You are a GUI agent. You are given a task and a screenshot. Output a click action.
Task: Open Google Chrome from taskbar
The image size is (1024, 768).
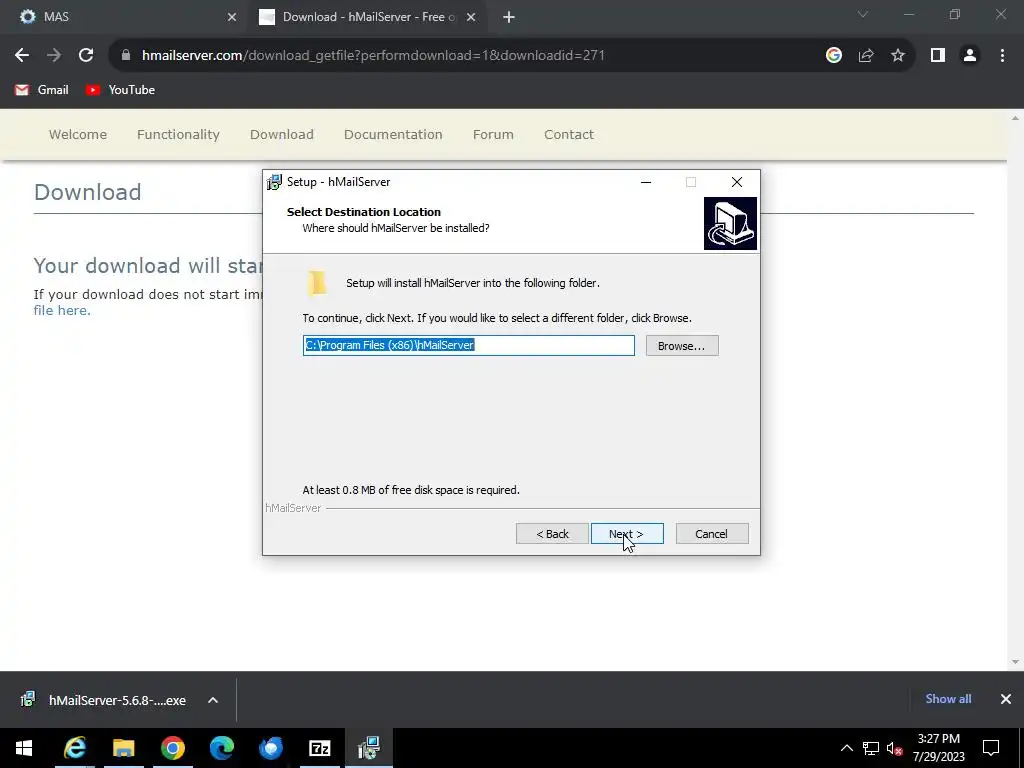(173, 748)
